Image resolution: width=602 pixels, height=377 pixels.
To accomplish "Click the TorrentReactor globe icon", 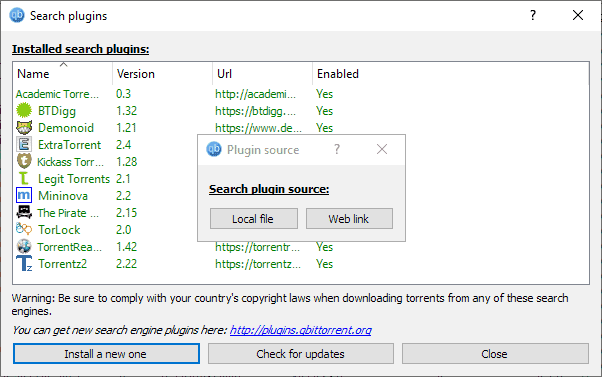I will point(24,246).
